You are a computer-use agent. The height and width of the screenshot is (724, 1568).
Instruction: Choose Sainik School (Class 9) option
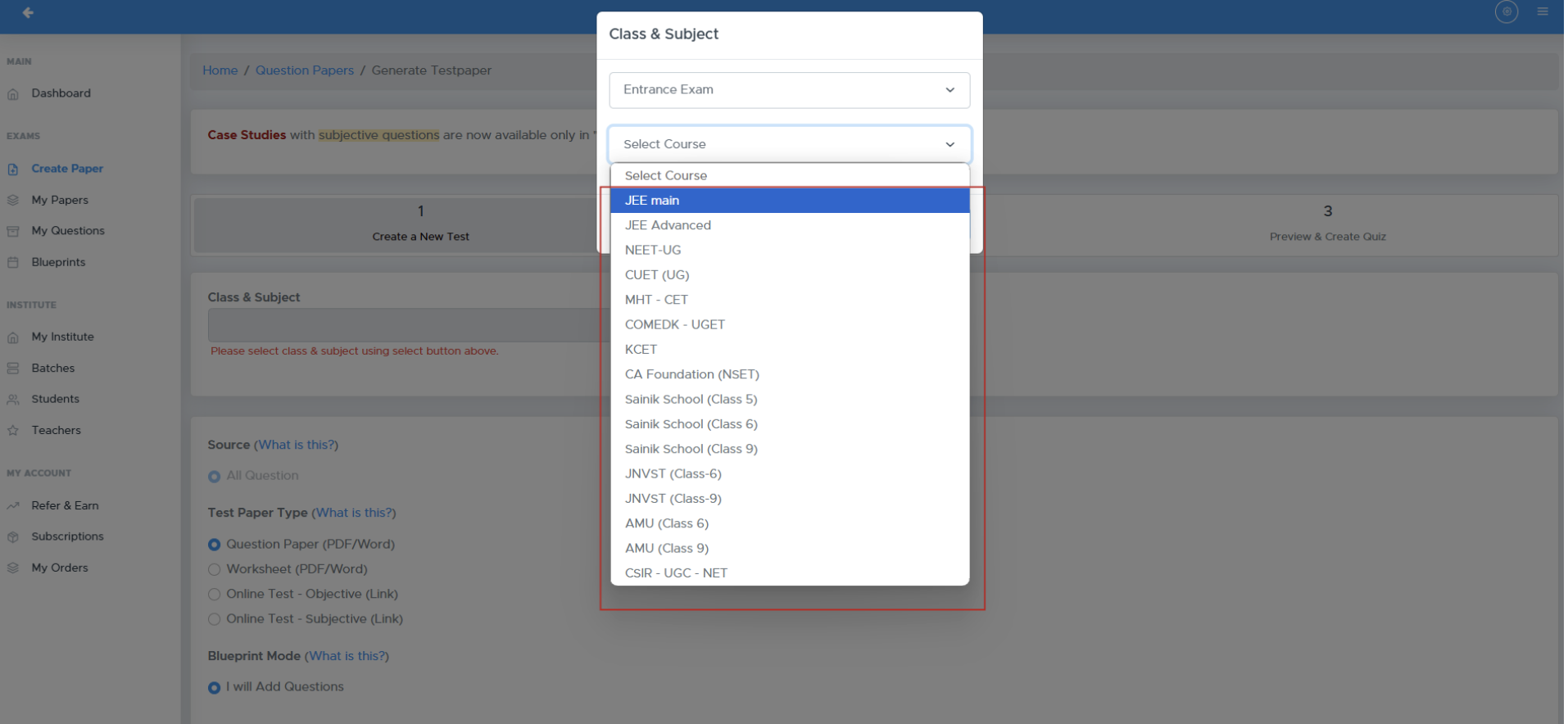pyautogui.click(x=789, y=449)
